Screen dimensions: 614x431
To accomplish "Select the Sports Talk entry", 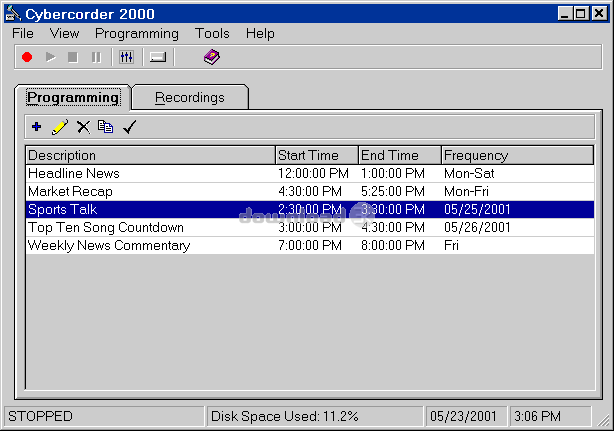I will click(310, 209).
